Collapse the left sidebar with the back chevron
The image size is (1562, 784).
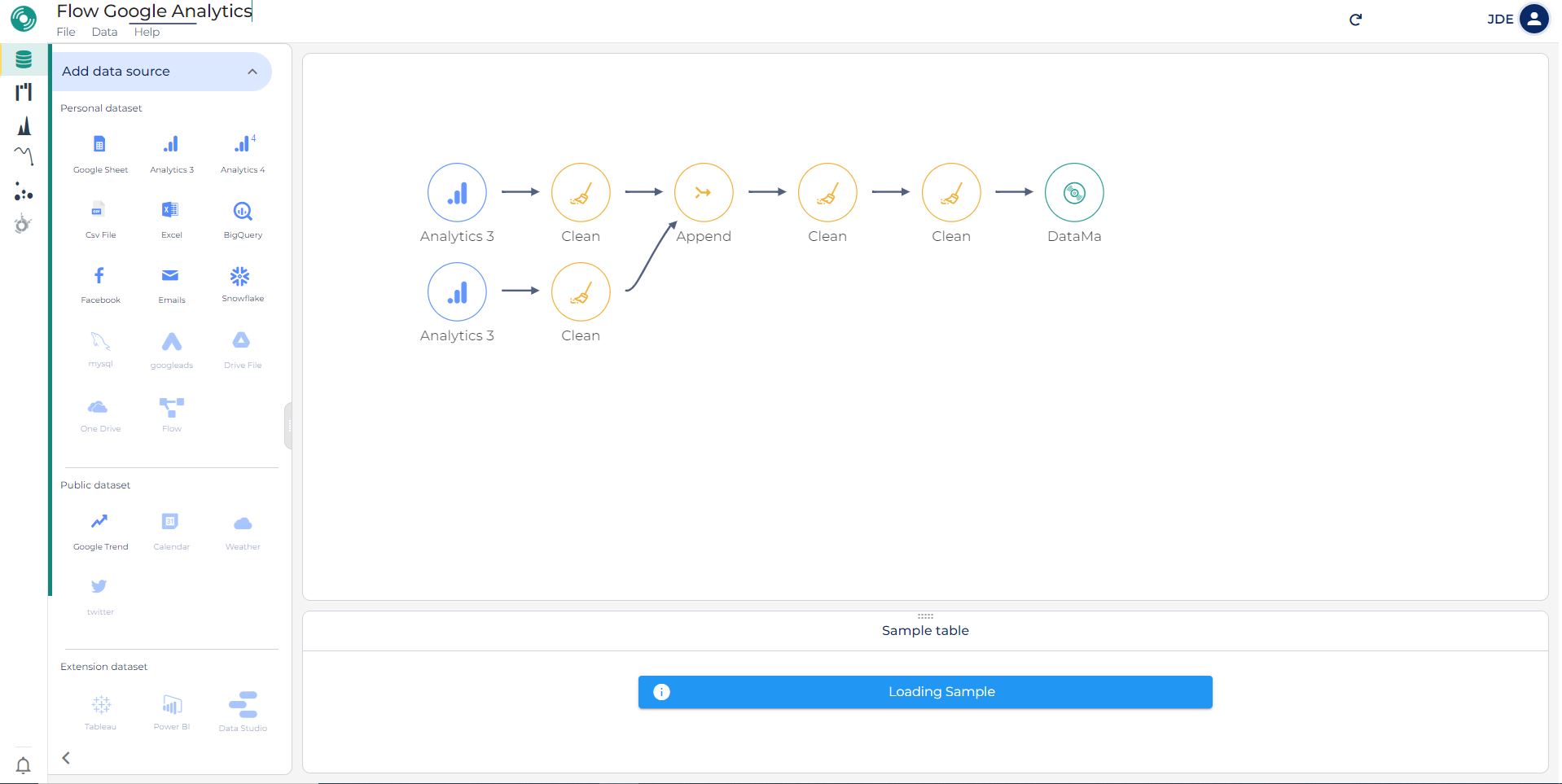coord(66,758)
